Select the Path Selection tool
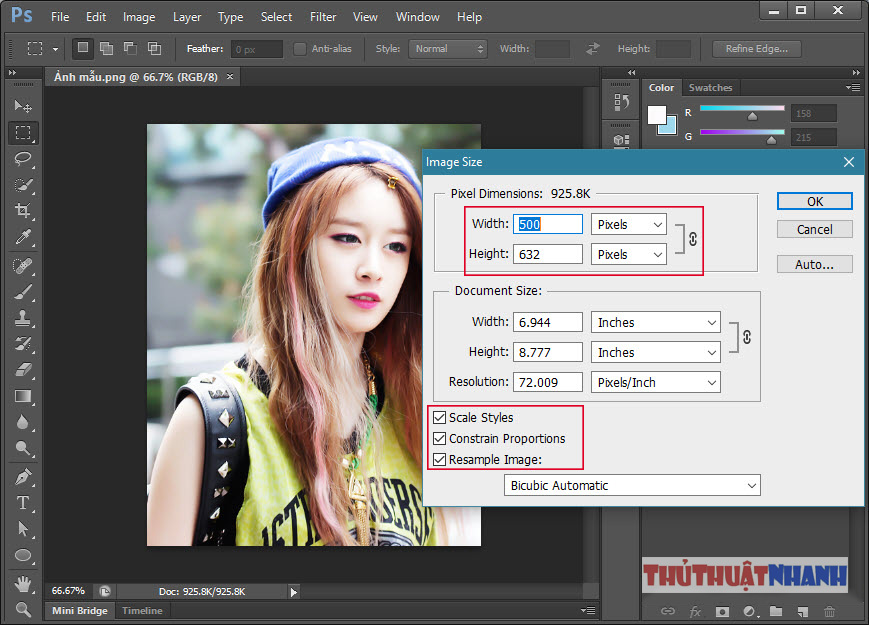 click(x=23, y=529)
